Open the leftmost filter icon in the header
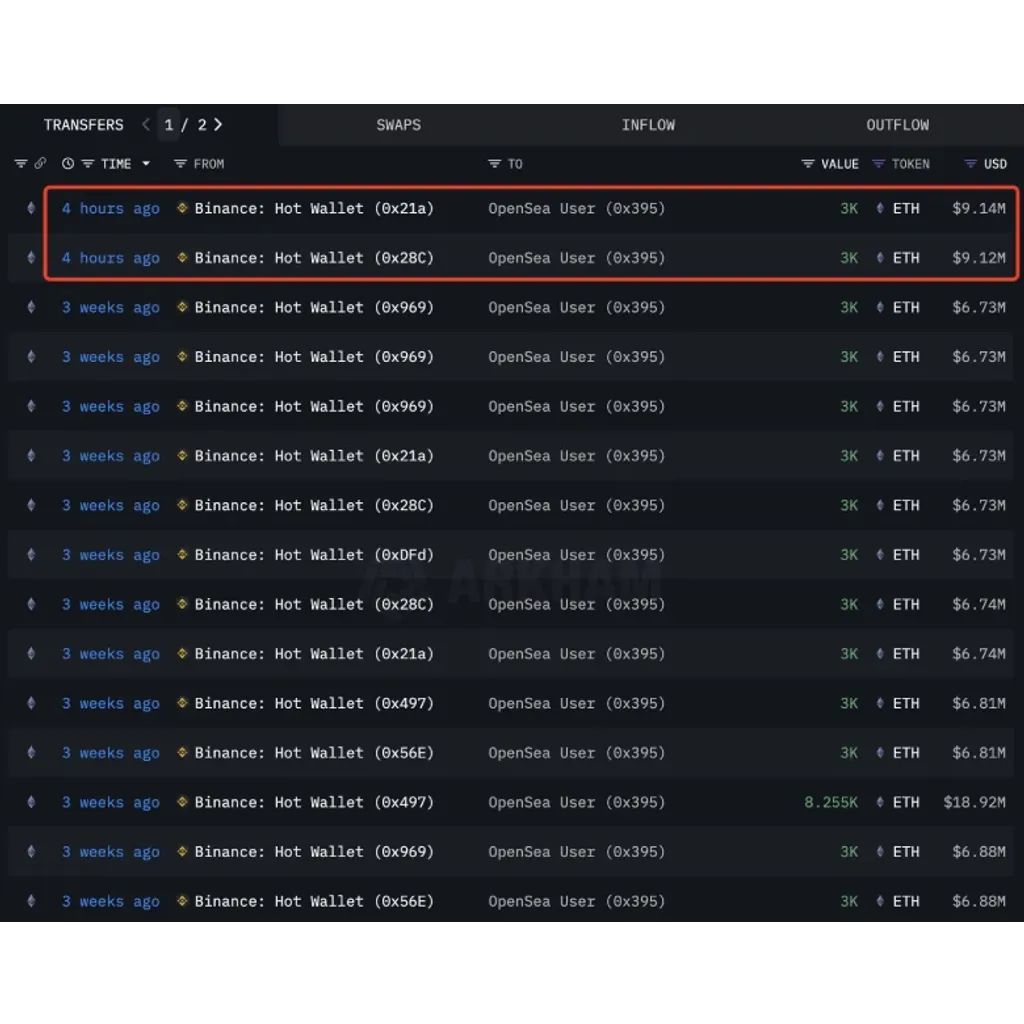 coord(21,163)
